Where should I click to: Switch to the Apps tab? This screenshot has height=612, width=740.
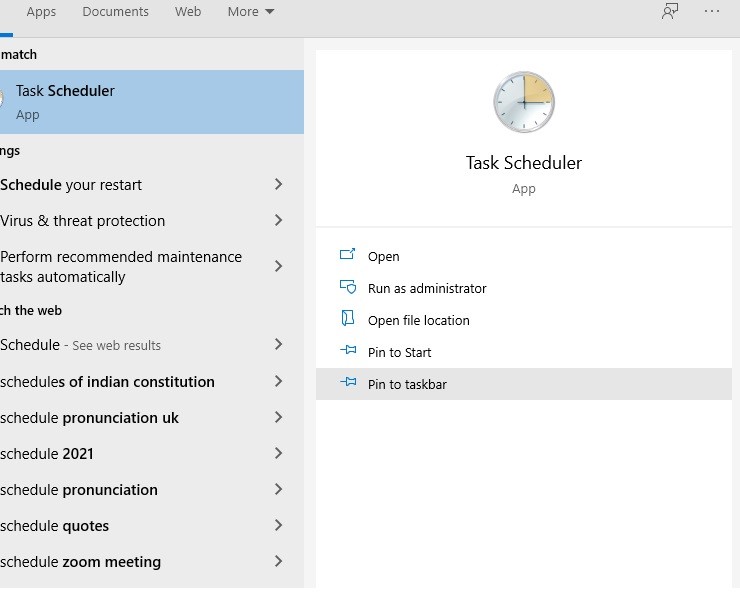[41, 11]
